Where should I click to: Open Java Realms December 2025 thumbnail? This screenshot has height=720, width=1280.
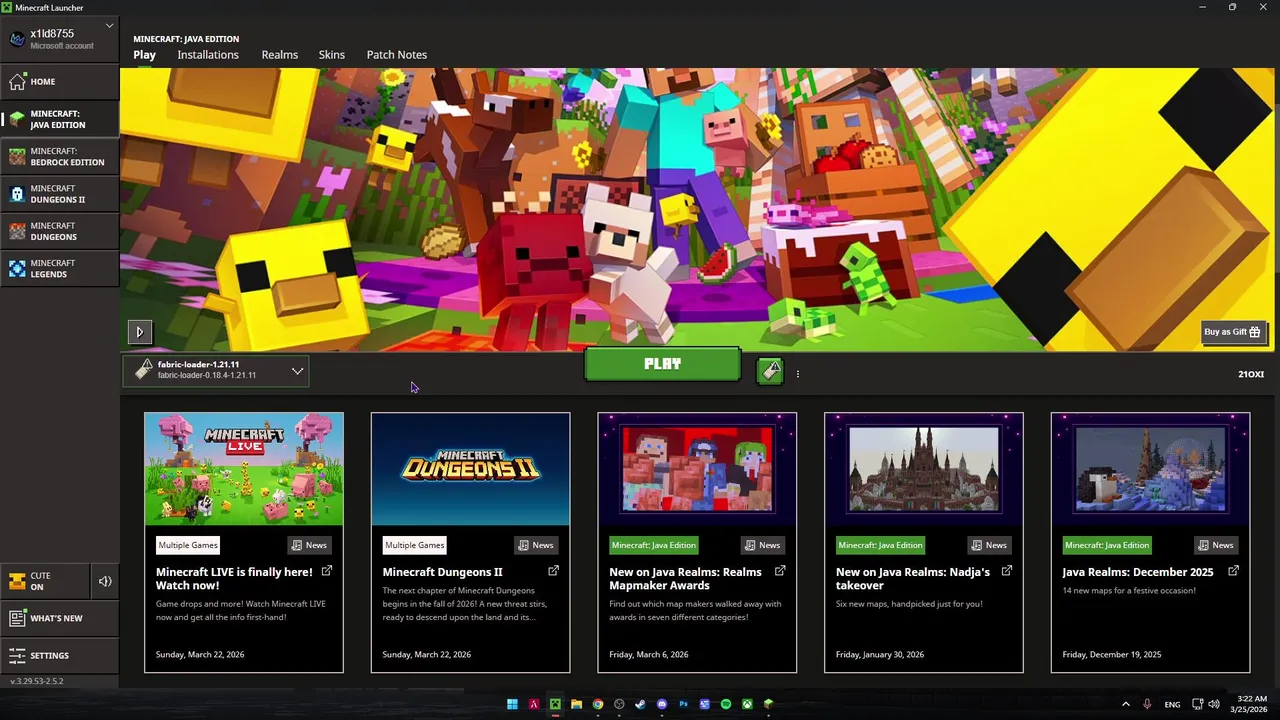(1150, 469)
